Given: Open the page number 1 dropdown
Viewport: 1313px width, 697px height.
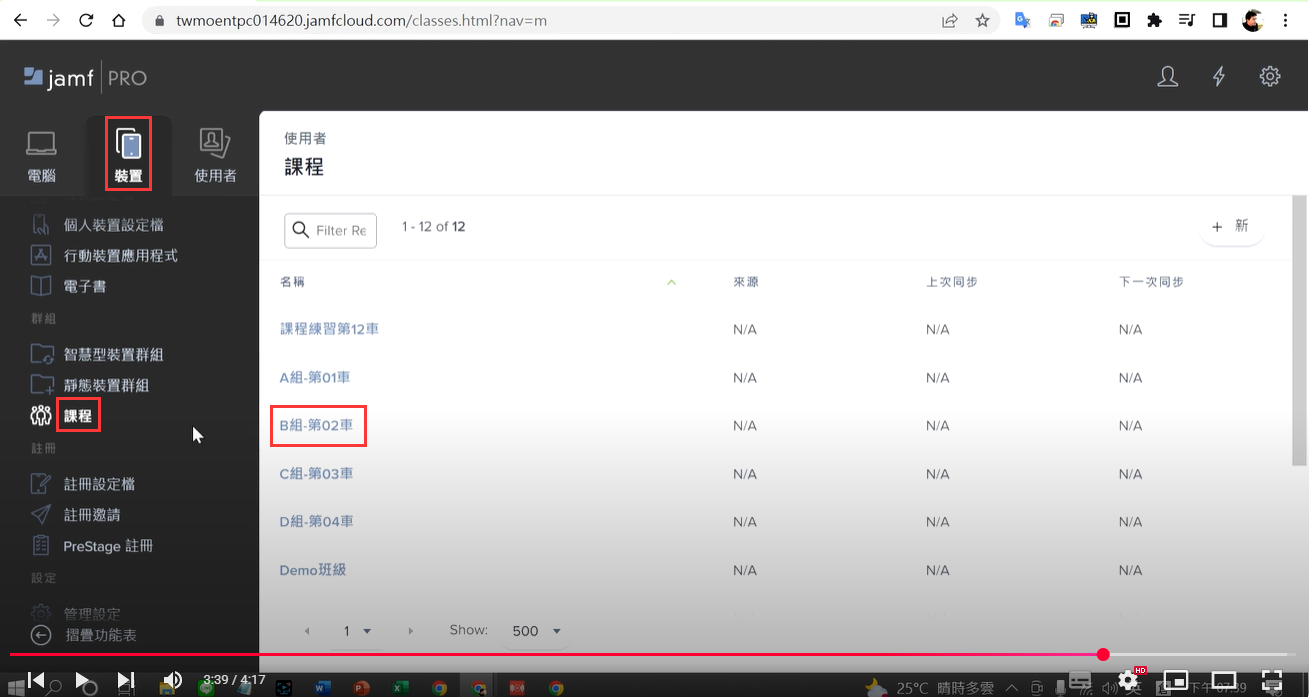Looking at the screenshot, I should (356, 631).
